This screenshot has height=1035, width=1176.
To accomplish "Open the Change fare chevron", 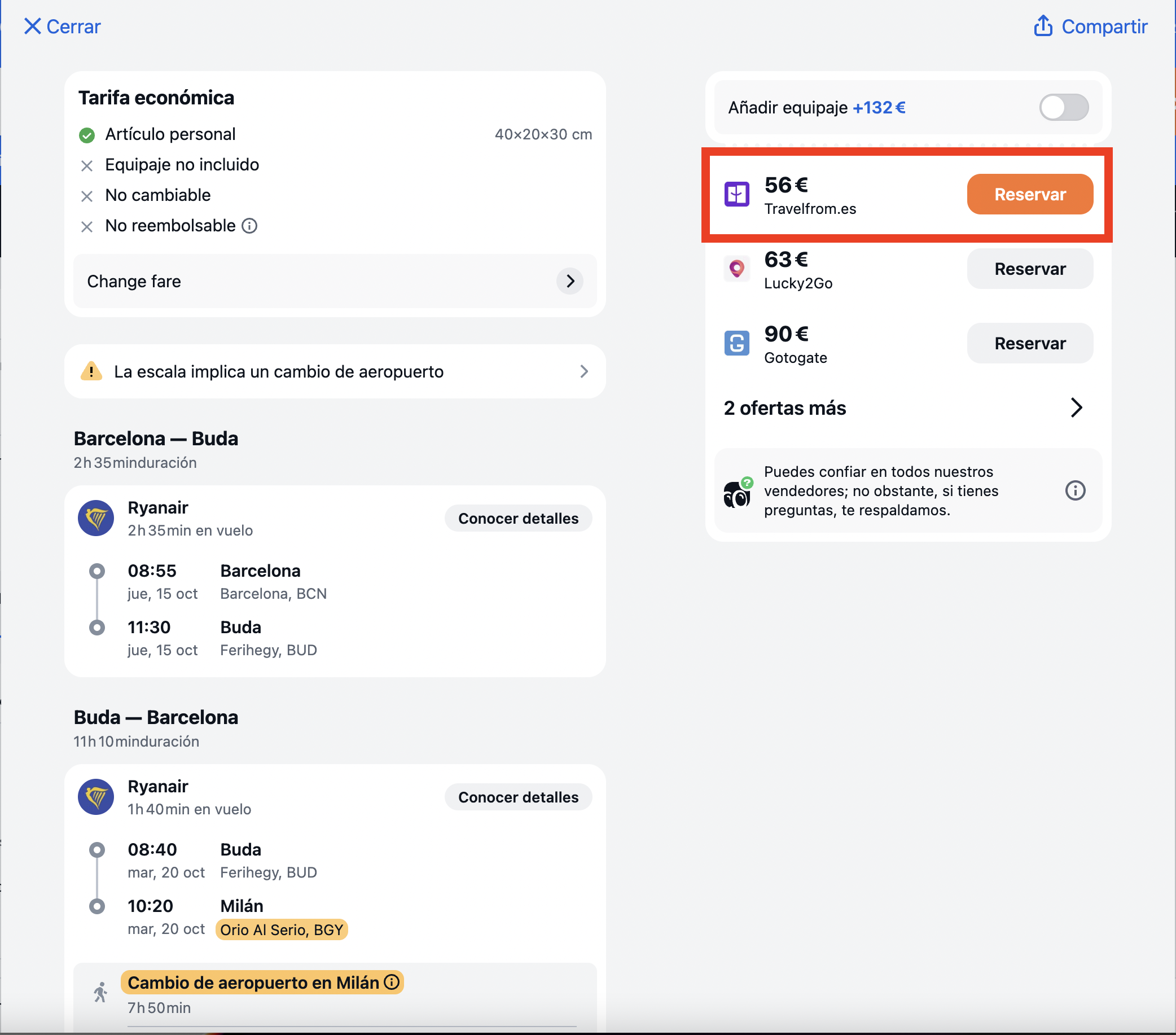I will click(x=569, y=282).
